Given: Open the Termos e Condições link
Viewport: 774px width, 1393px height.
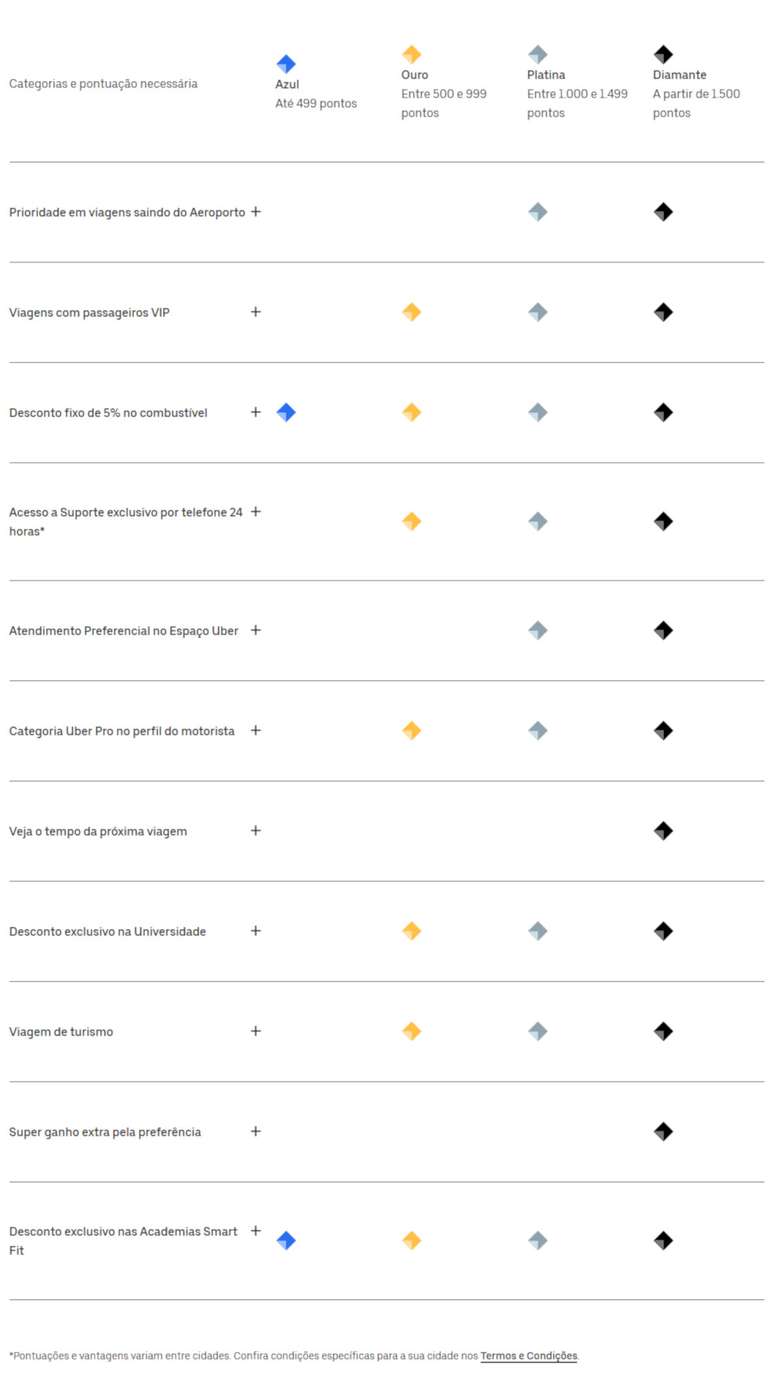Looking at the screenshot, I should click(528, 1356).
